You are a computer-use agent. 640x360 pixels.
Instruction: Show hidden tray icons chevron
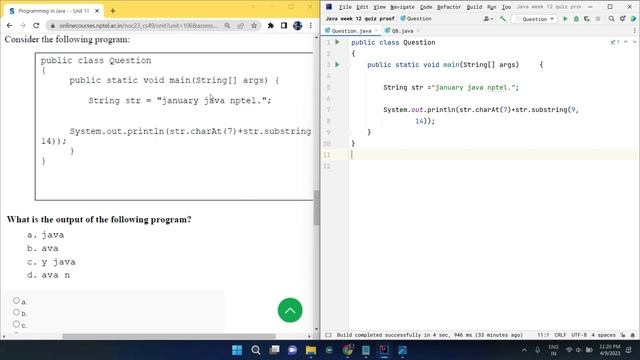[524, 350]
